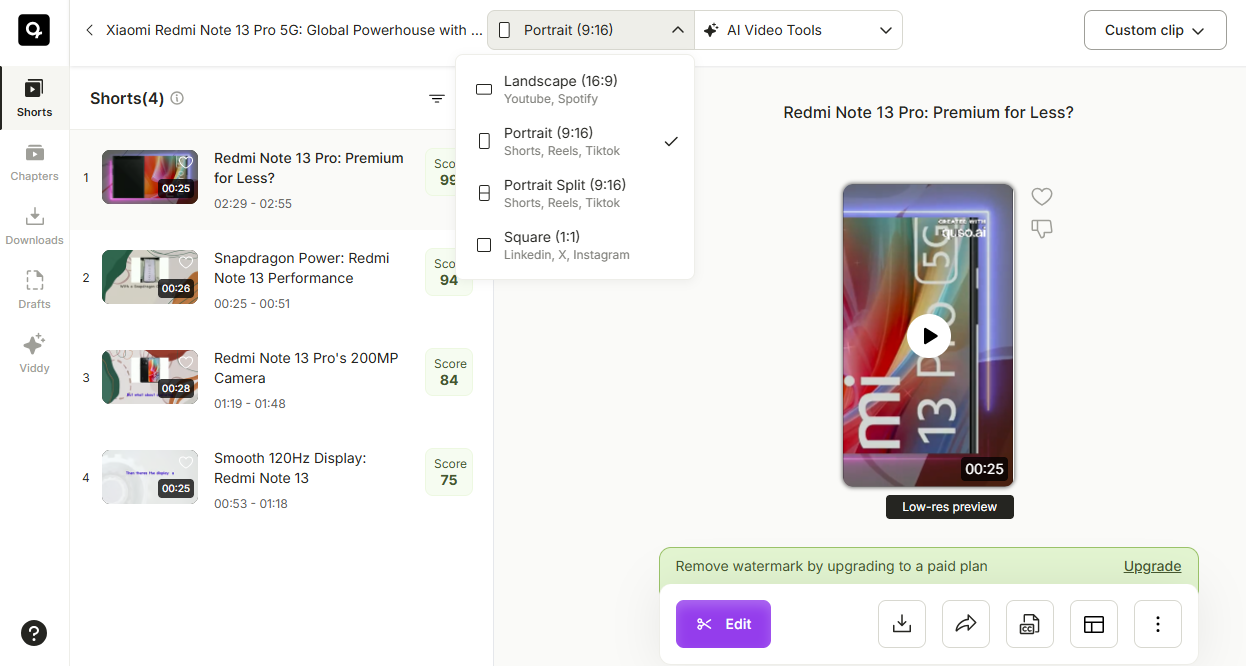The height and width of the screenshot is (666, 1246).
Task: Click the Remove watermark upgrade message
Action: (831, 566)
